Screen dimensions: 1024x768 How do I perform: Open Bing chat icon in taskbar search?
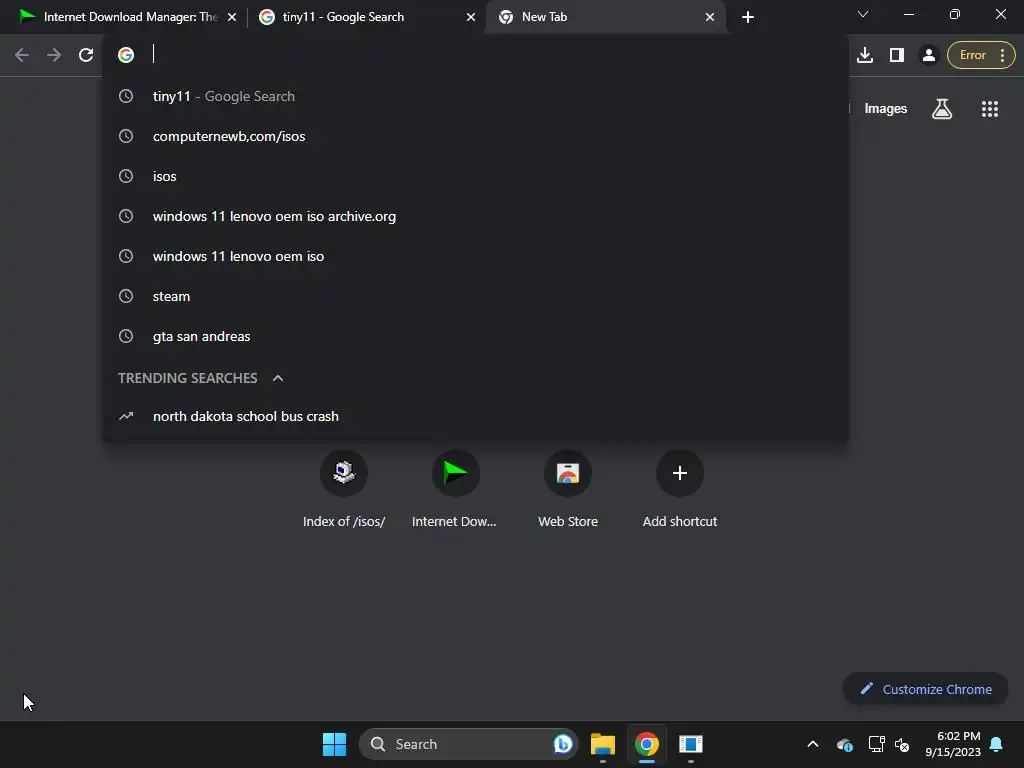[562, 744]
